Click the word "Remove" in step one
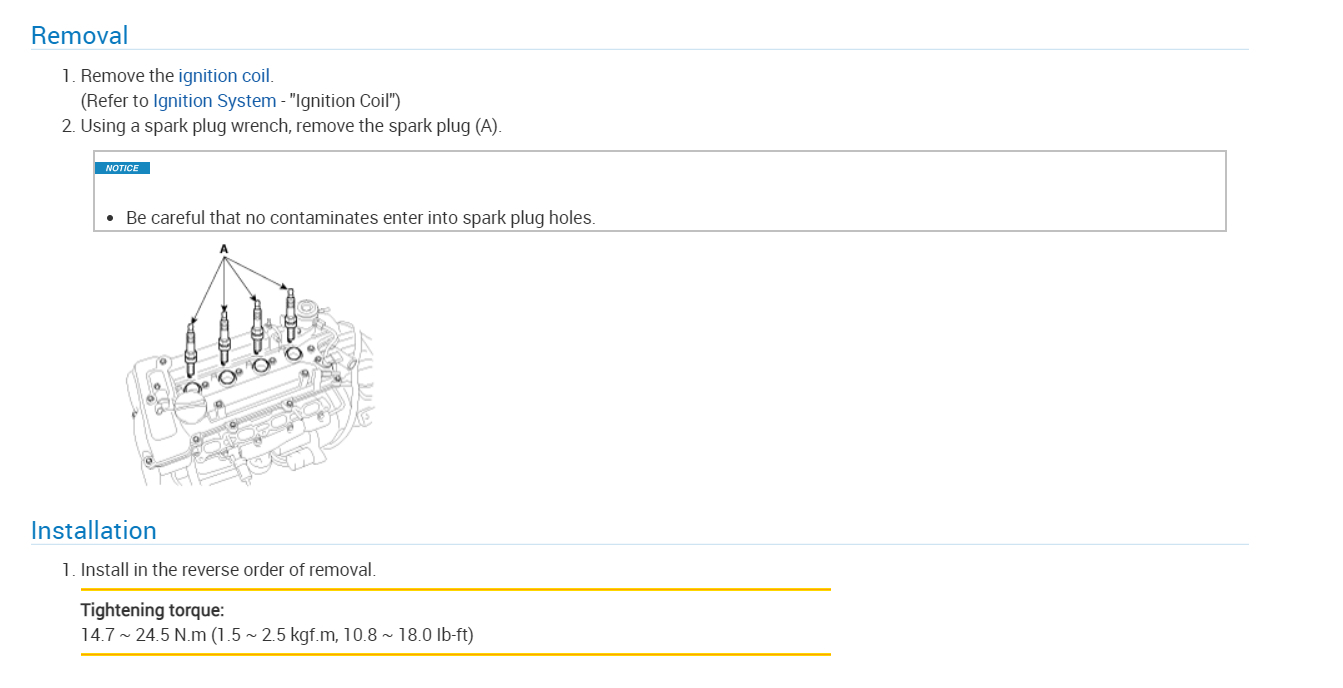This screenshot has width=1343, height=688. (x=112, y=76)
